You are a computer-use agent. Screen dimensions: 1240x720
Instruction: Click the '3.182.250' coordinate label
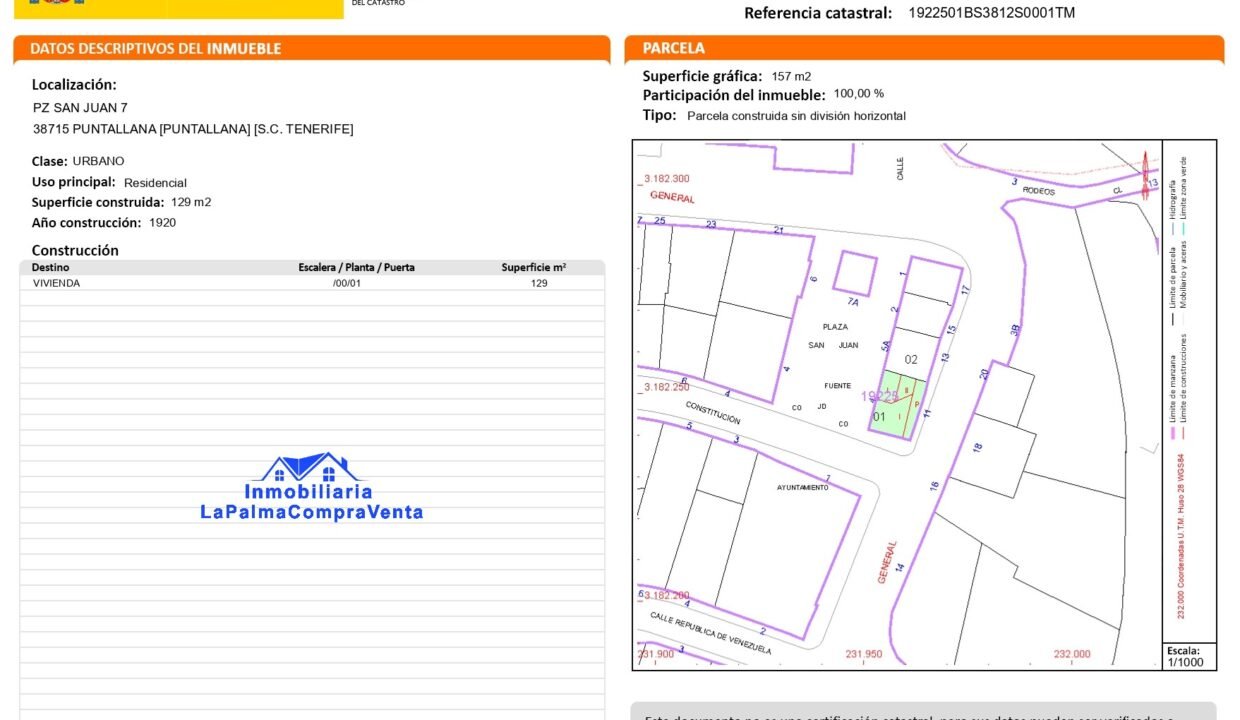[x=668, y=386]
